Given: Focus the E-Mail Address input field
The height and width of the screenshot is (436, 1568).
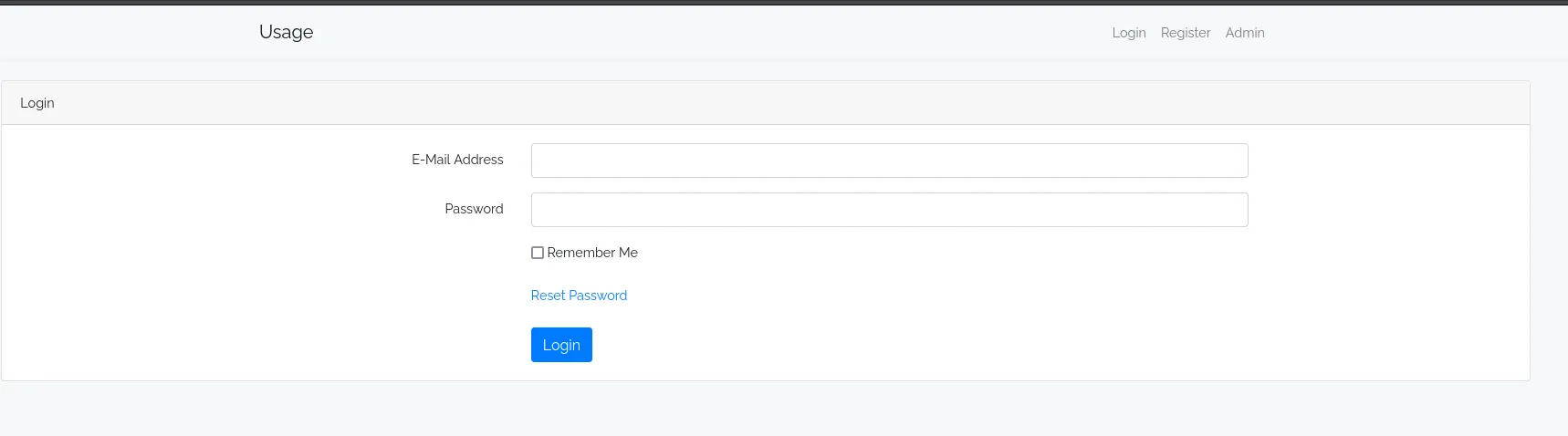Looking at the screenshot, I should pyautogui.click(x=889, y=161).
